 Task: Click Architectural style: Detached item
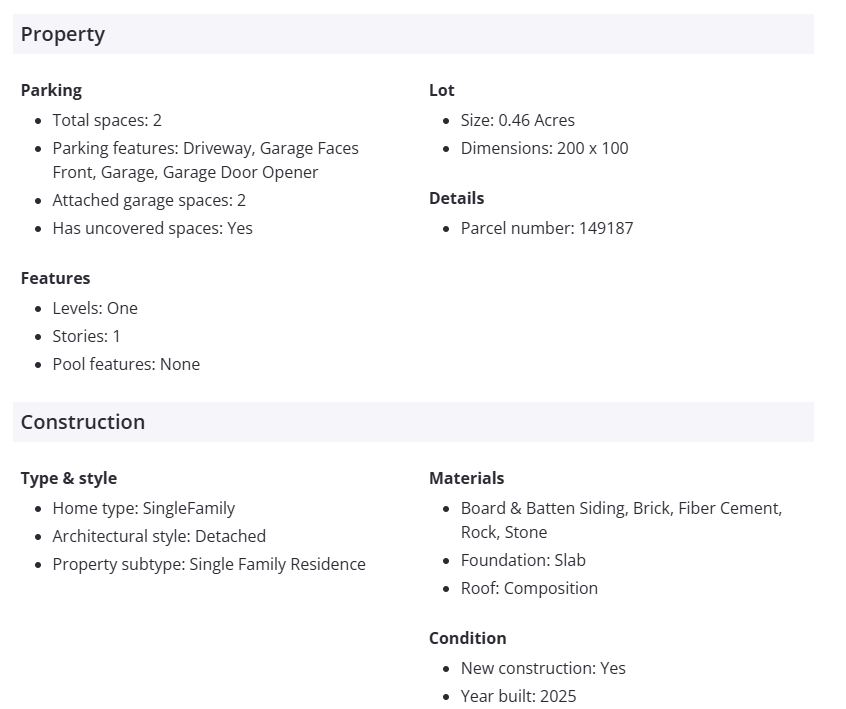coord(159,536)
